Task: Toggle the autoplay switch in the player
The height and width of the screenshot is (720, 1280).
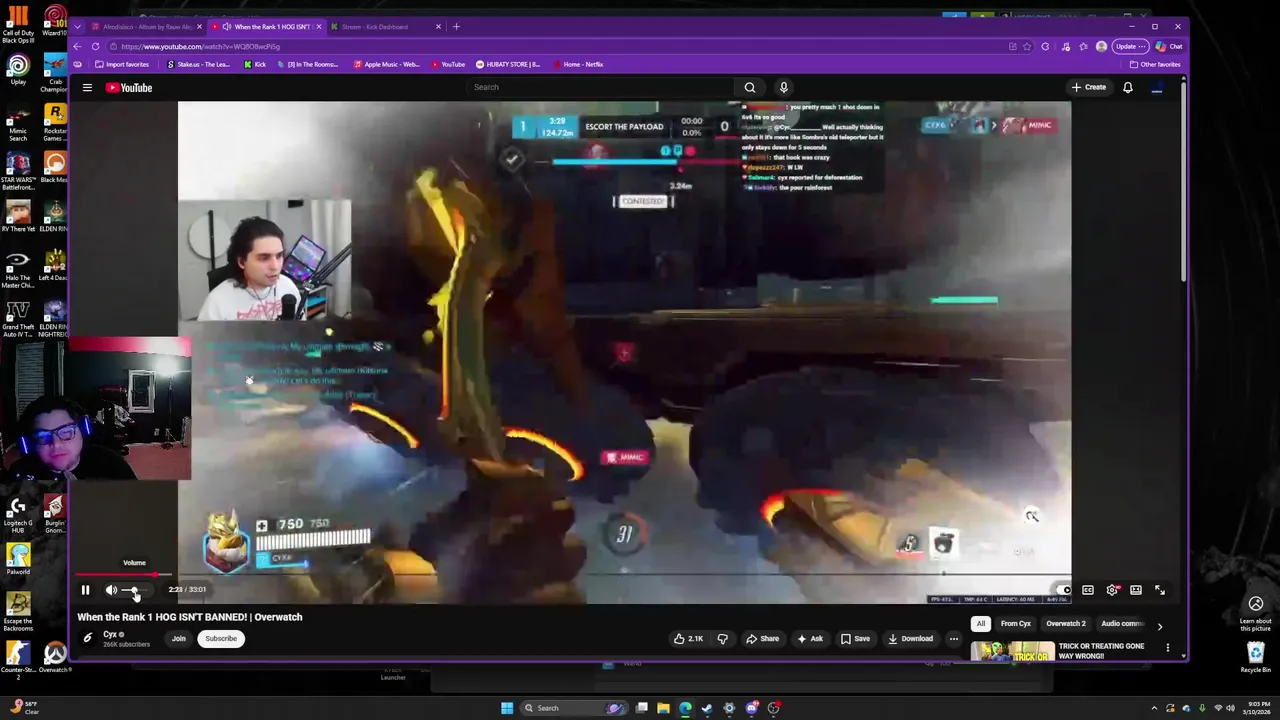Action: click(1064, 590)
